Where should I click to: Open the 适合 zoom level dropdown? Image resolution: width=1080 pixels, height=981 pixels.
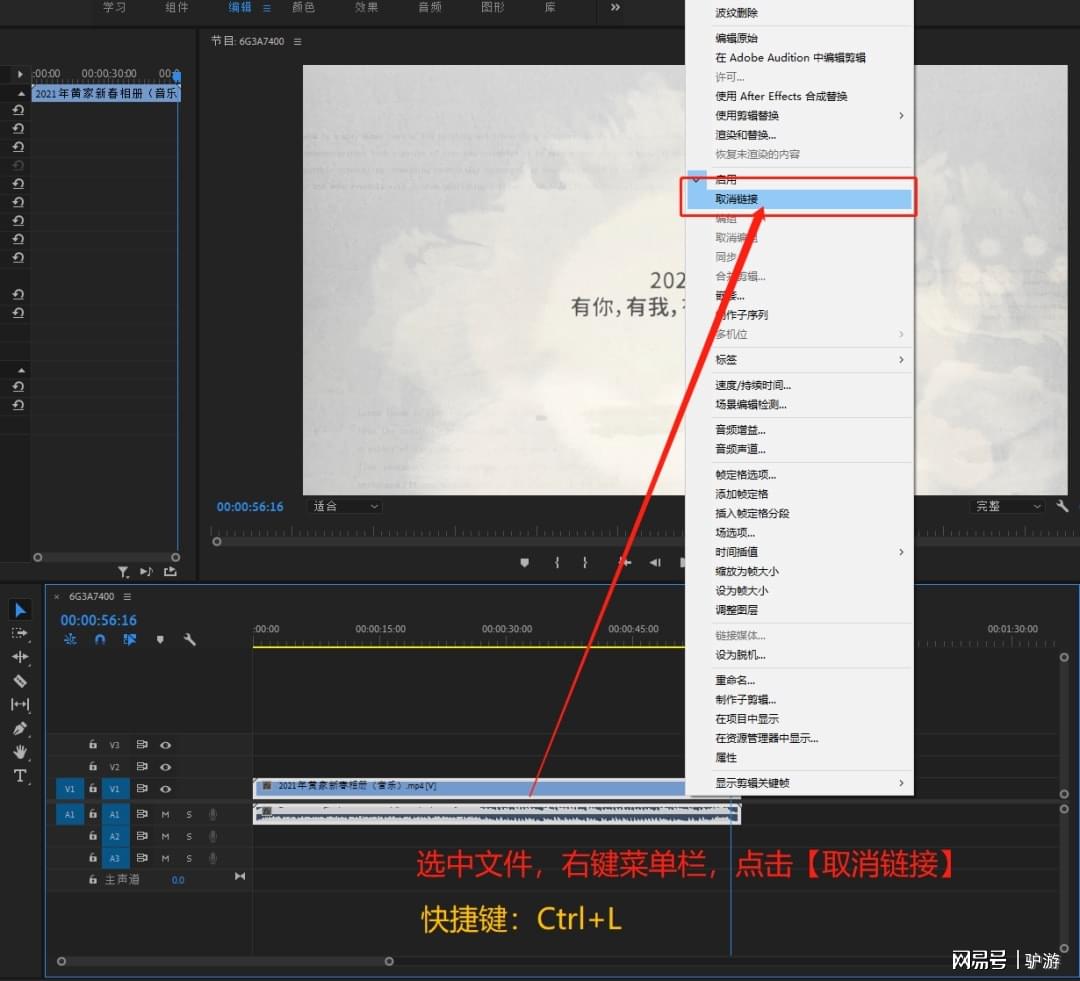[x=345, y=506]
